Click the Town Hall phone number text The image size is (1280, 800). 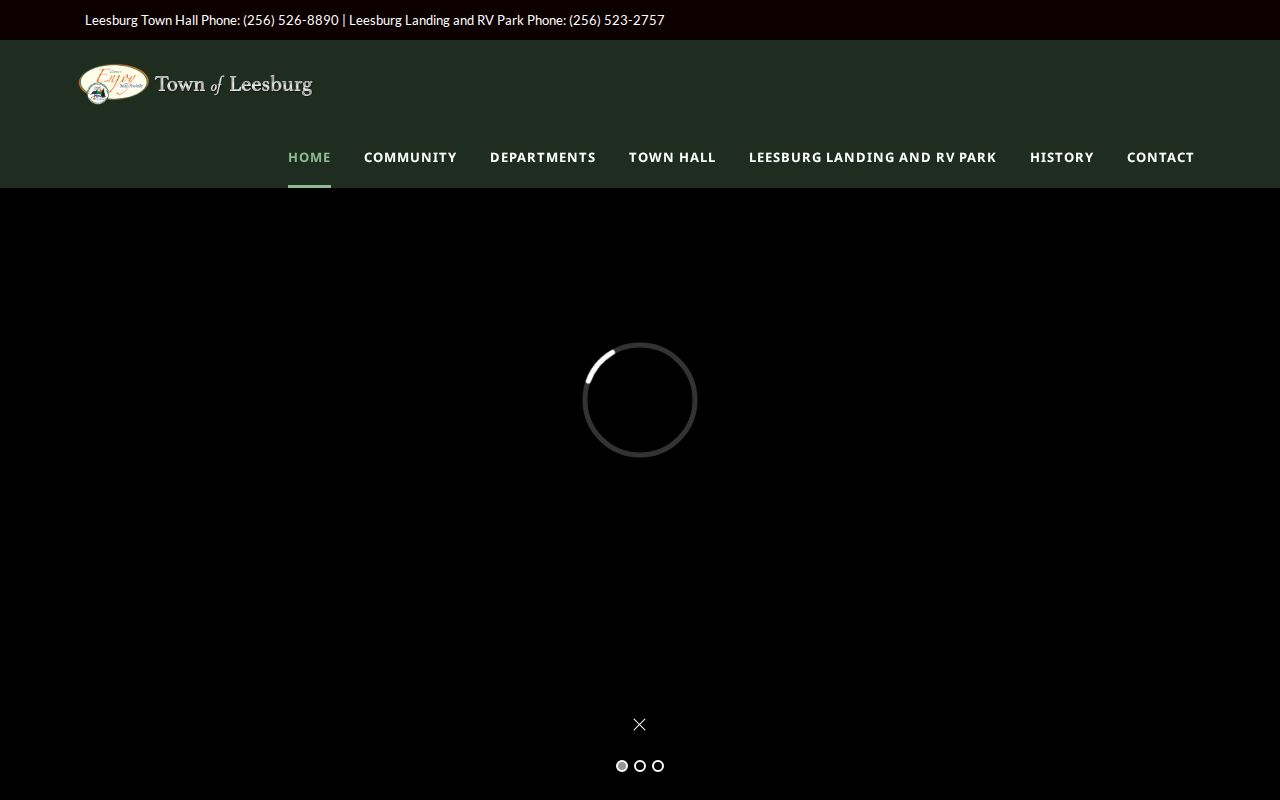[x=291, y=20]
